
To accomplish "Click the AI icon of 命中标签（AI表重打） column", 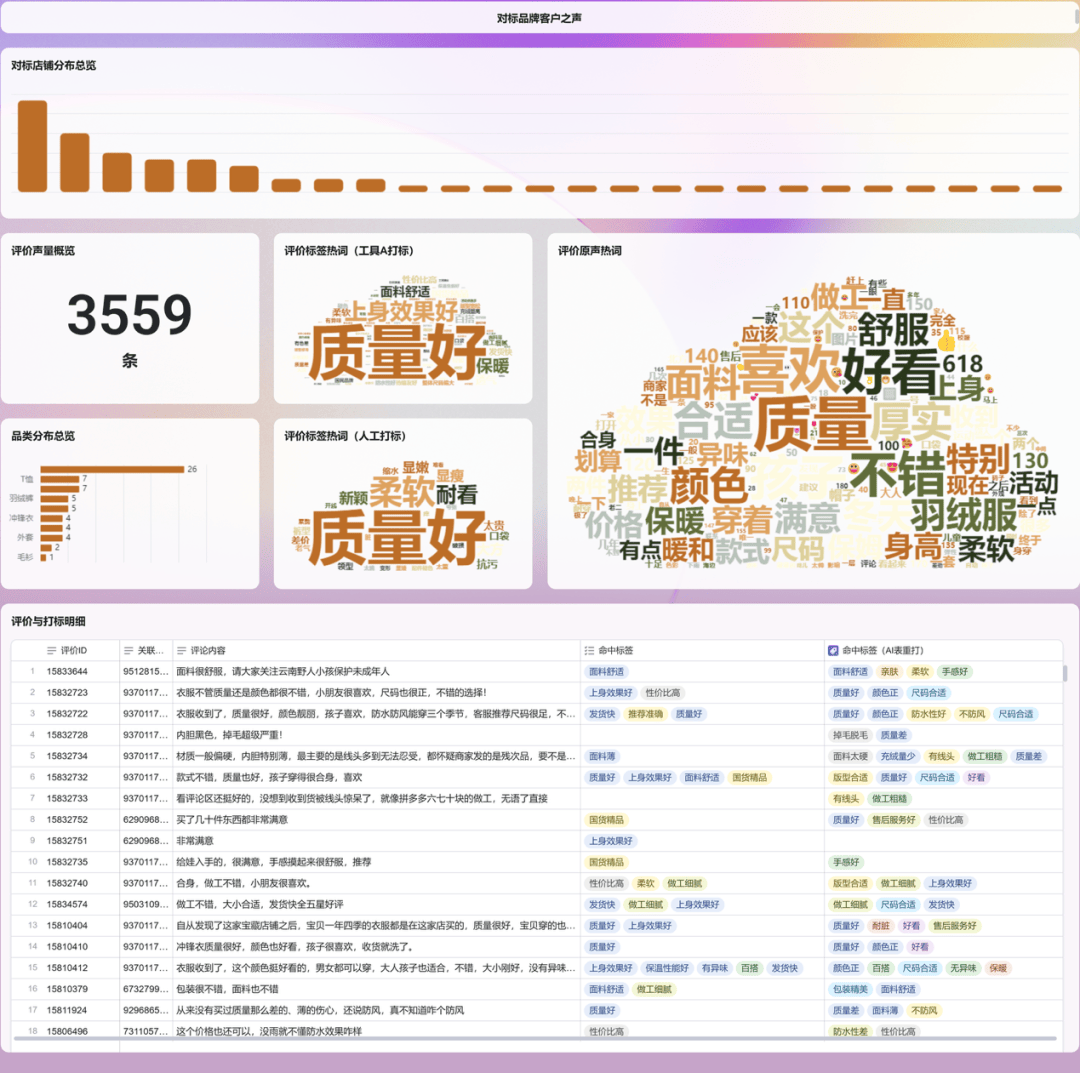I will click(x=833, y=650).
